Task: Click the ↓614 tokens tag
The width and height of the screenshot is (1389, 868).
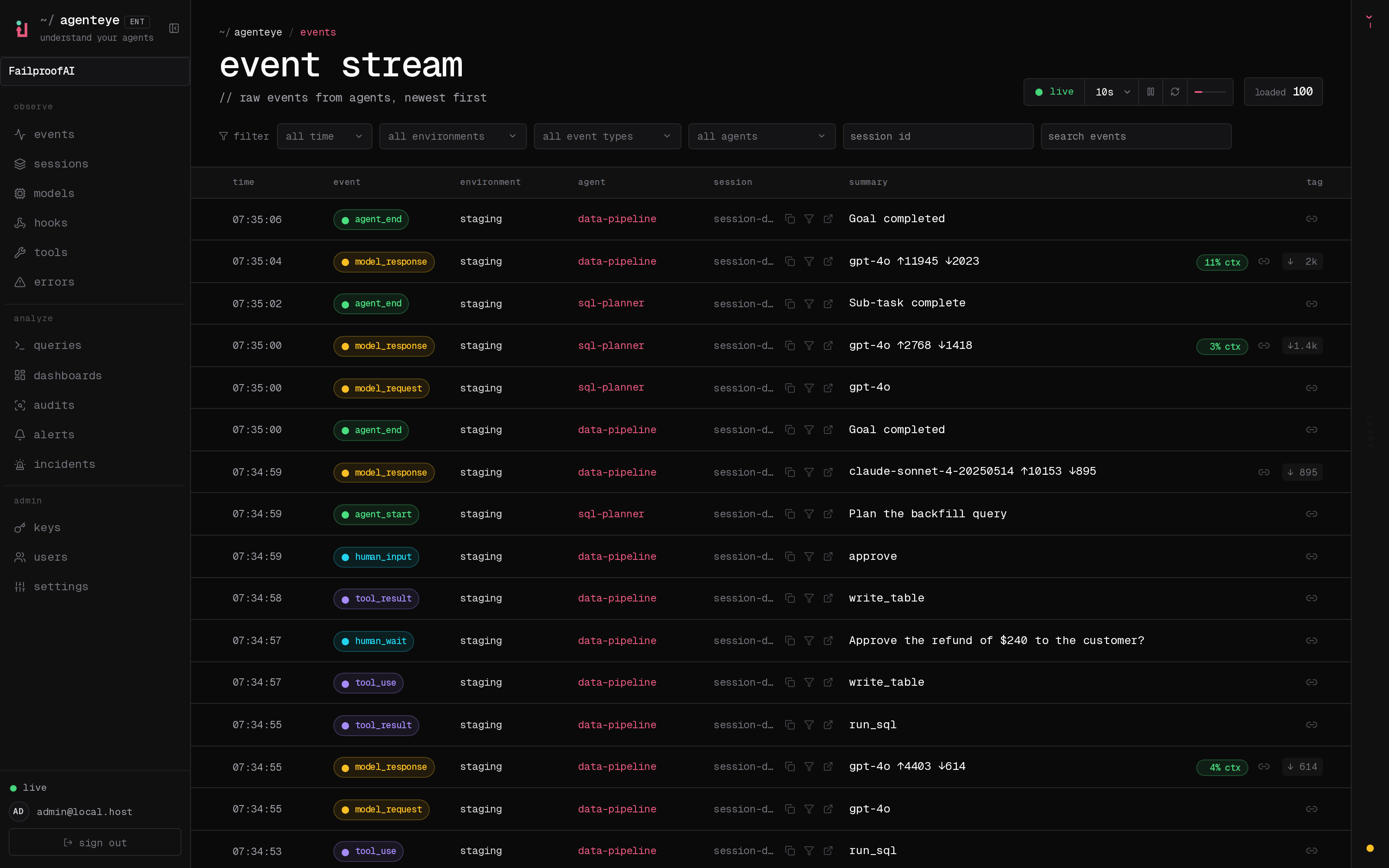Action: pos(1302,767)
